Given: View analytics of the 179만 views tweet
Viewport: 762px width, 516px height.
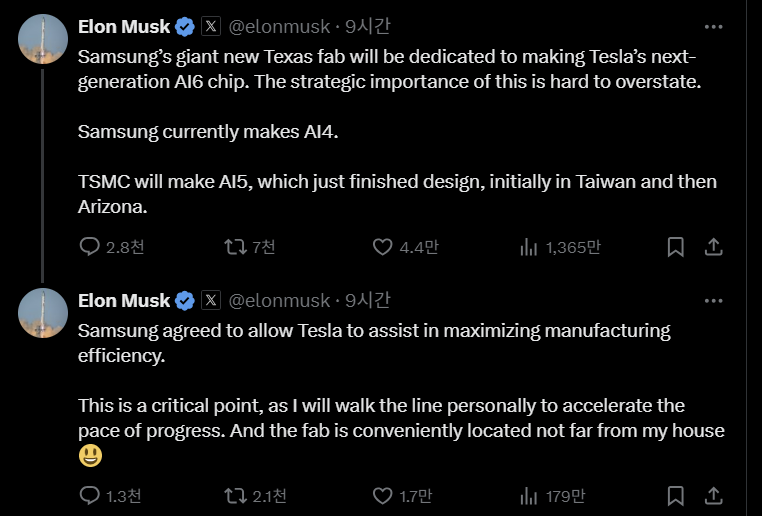Looking at the screenshot, I should 529,495.
